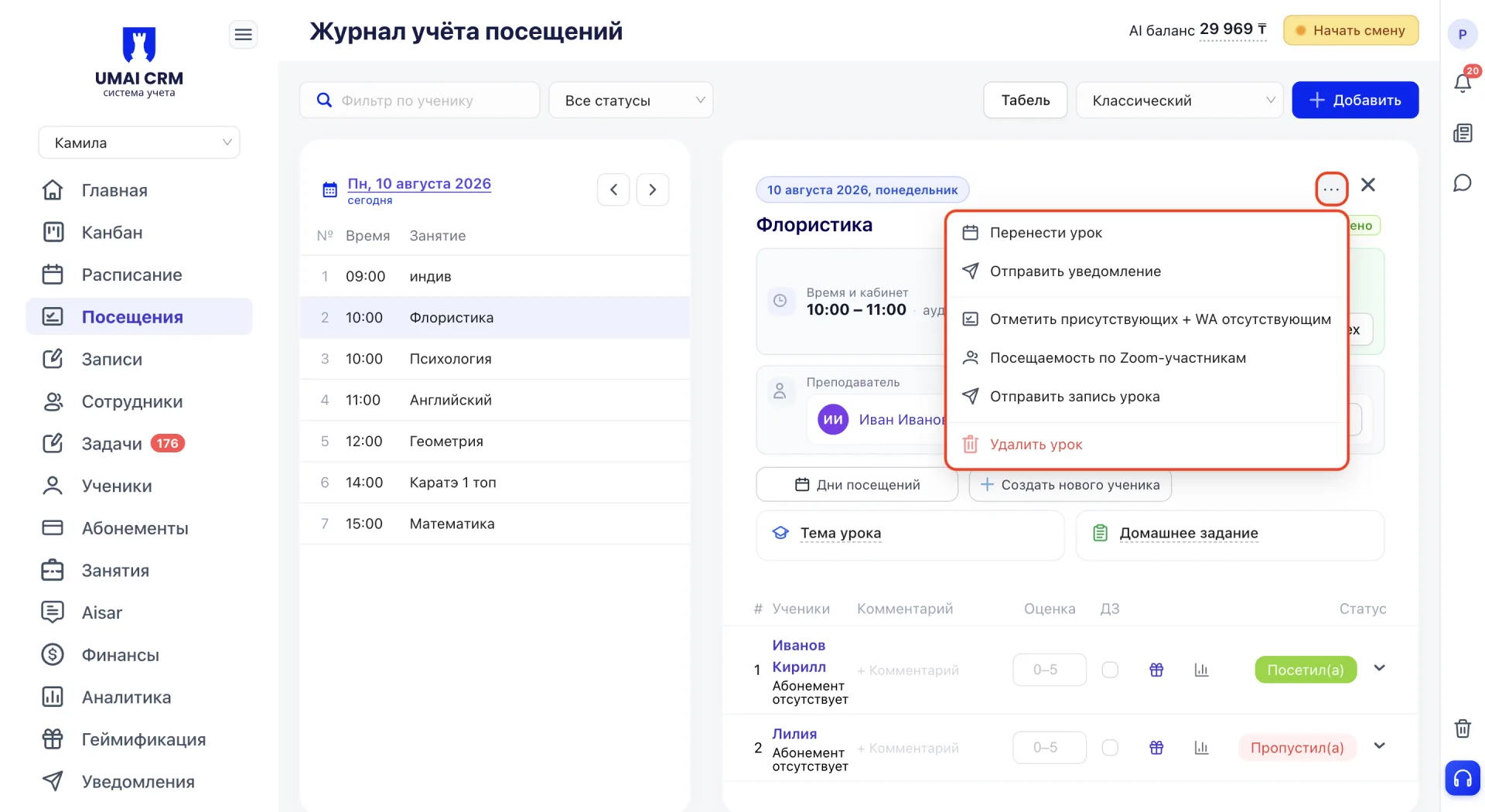Screen dimensions: 1485x812
Task: Click the calendar icon beside the date
Action: (x=329, y=189)
